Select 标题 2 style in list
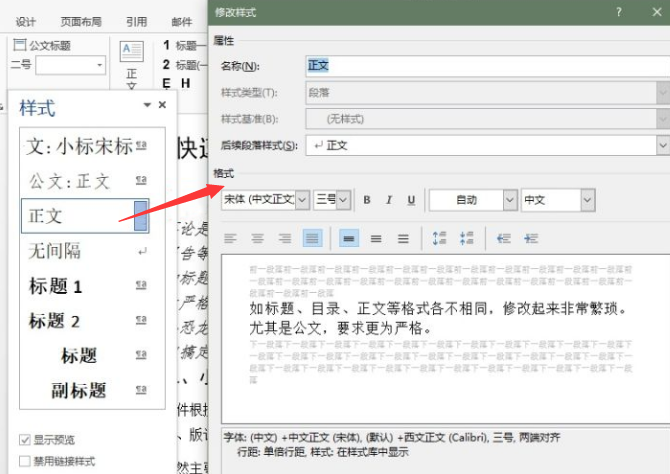This screenshot has height=474, width=670. click(x=85, y=321)
